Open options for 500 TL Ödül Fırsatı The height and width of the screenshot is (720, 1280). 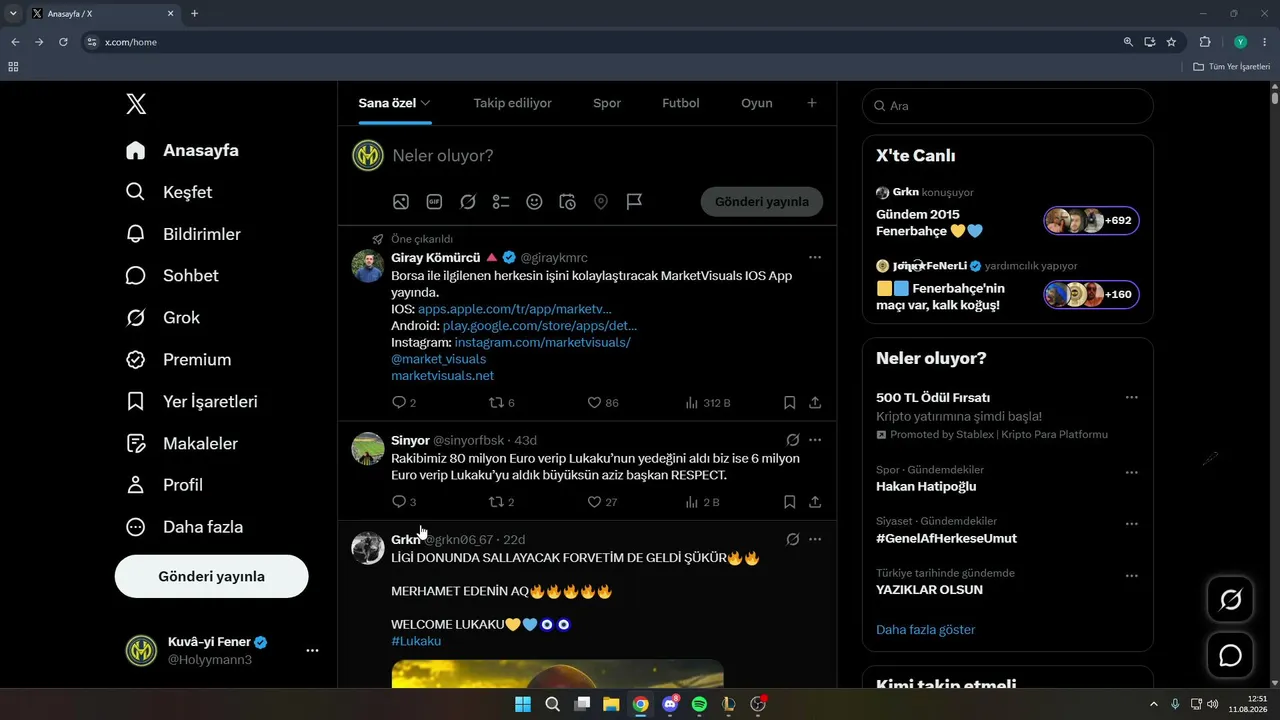point(1131,397)
